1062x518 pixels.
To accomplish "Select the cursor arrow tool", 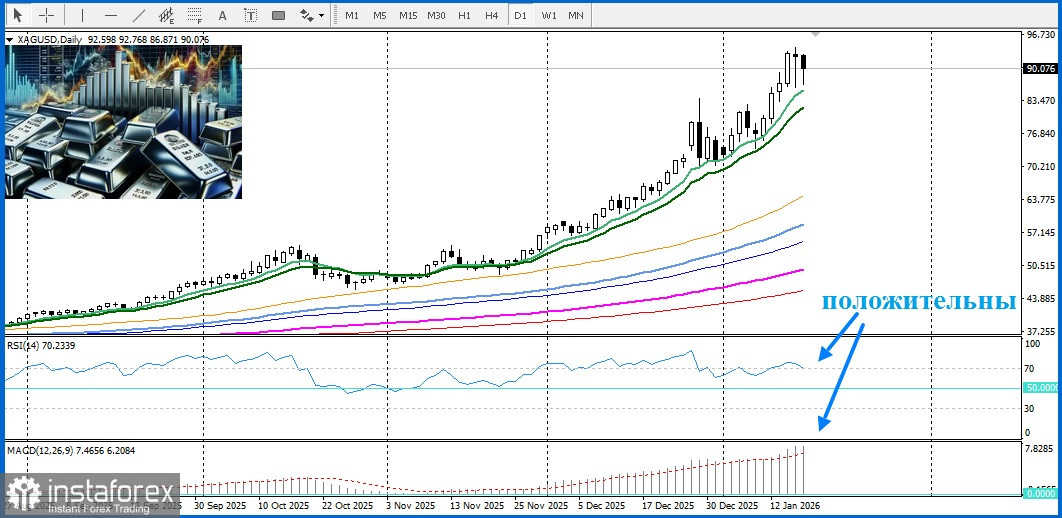I will coord(18,16).
